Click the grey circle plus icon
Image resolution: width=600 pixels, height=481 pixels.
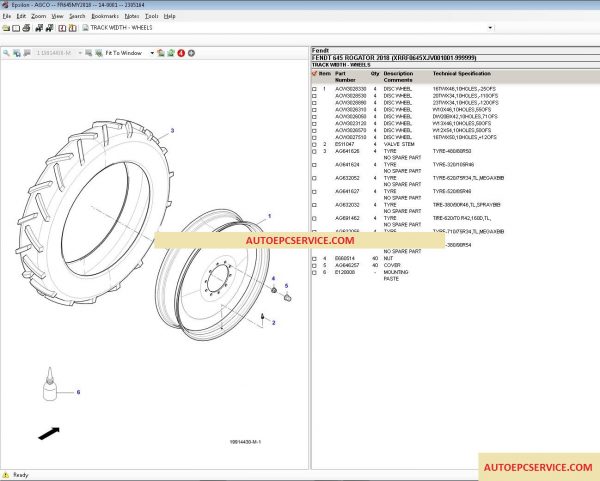[x=191, y=53]
